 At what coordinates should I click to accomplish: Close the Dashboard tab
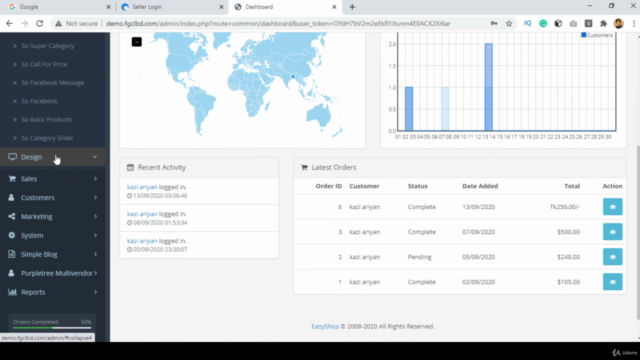click(x=334, y=7)
